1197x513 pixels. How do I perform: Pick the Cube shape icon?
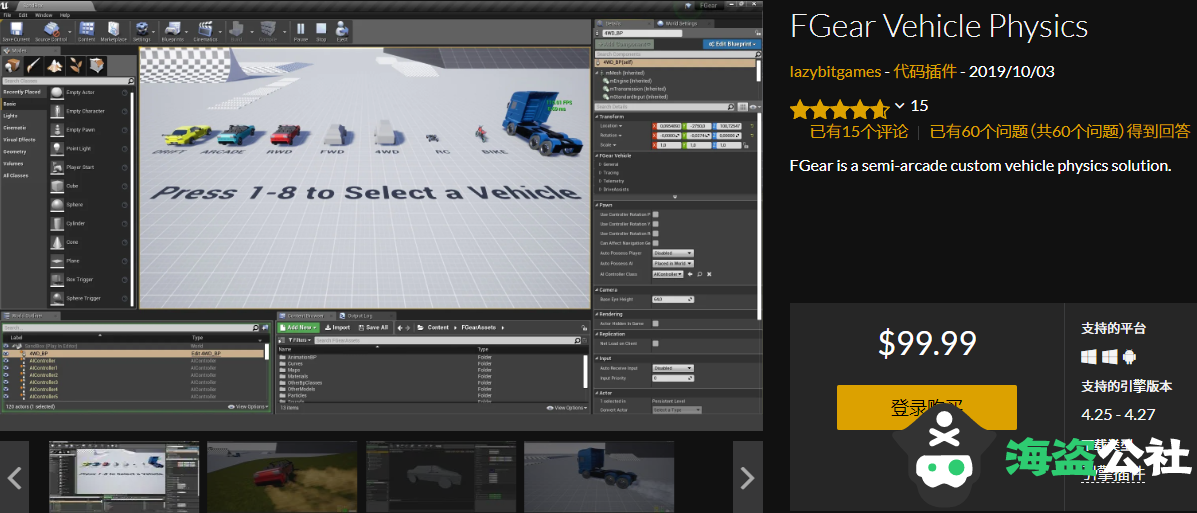point(57,186)
